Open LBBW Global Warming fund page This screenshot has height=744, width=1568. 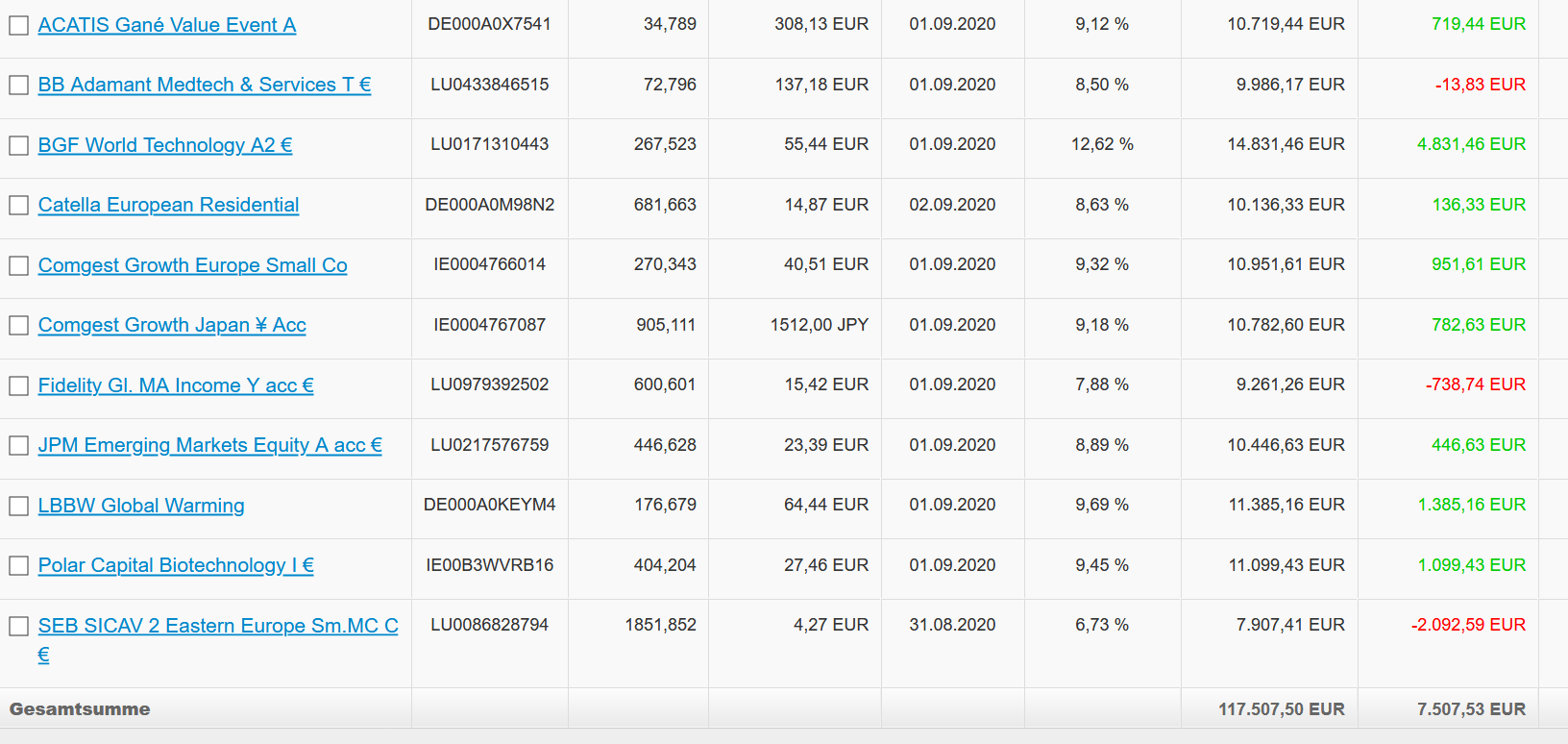coord(141,506)
